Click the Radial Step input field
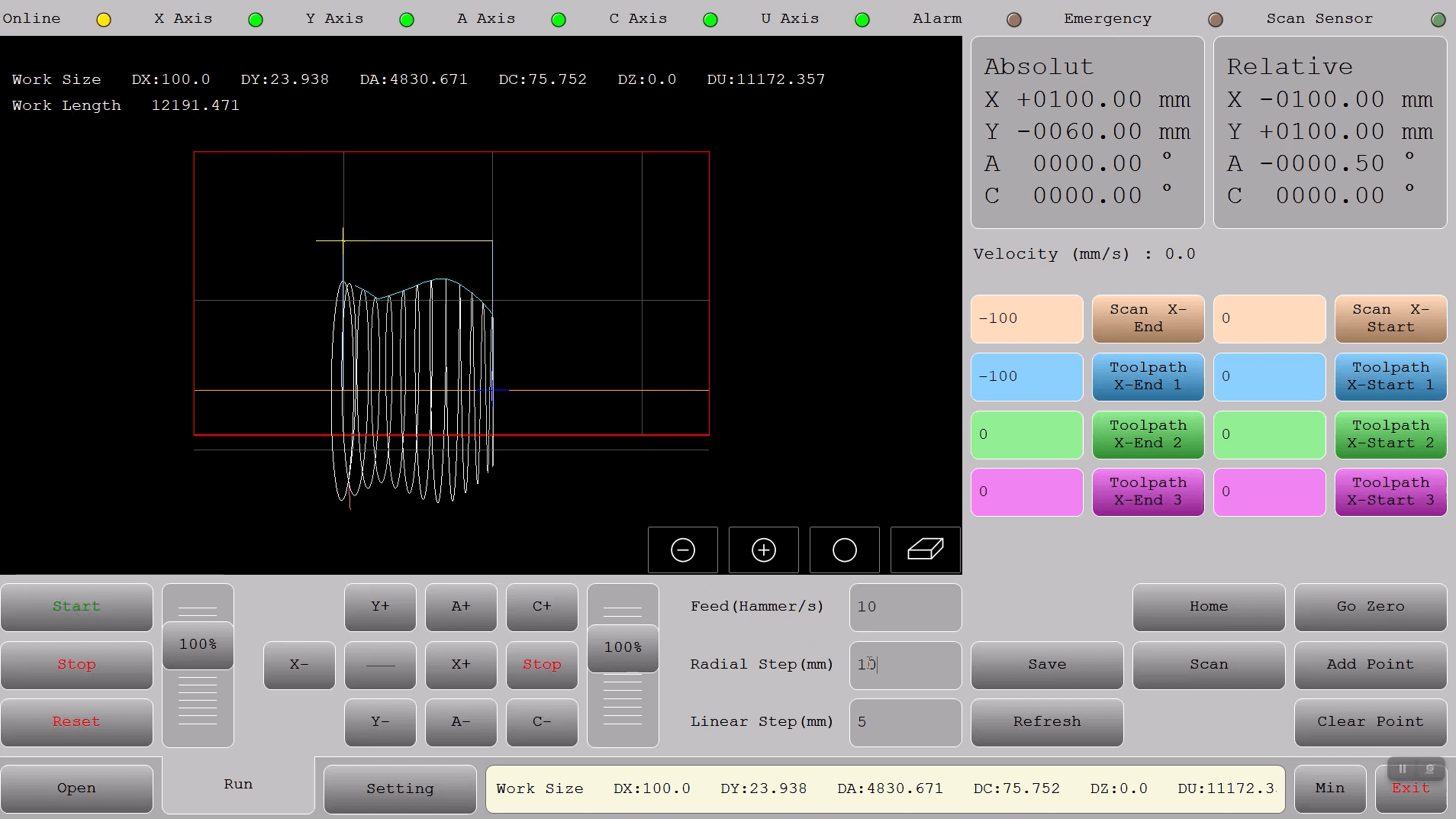The image size is (1456, 819). (x=904, y=665)
